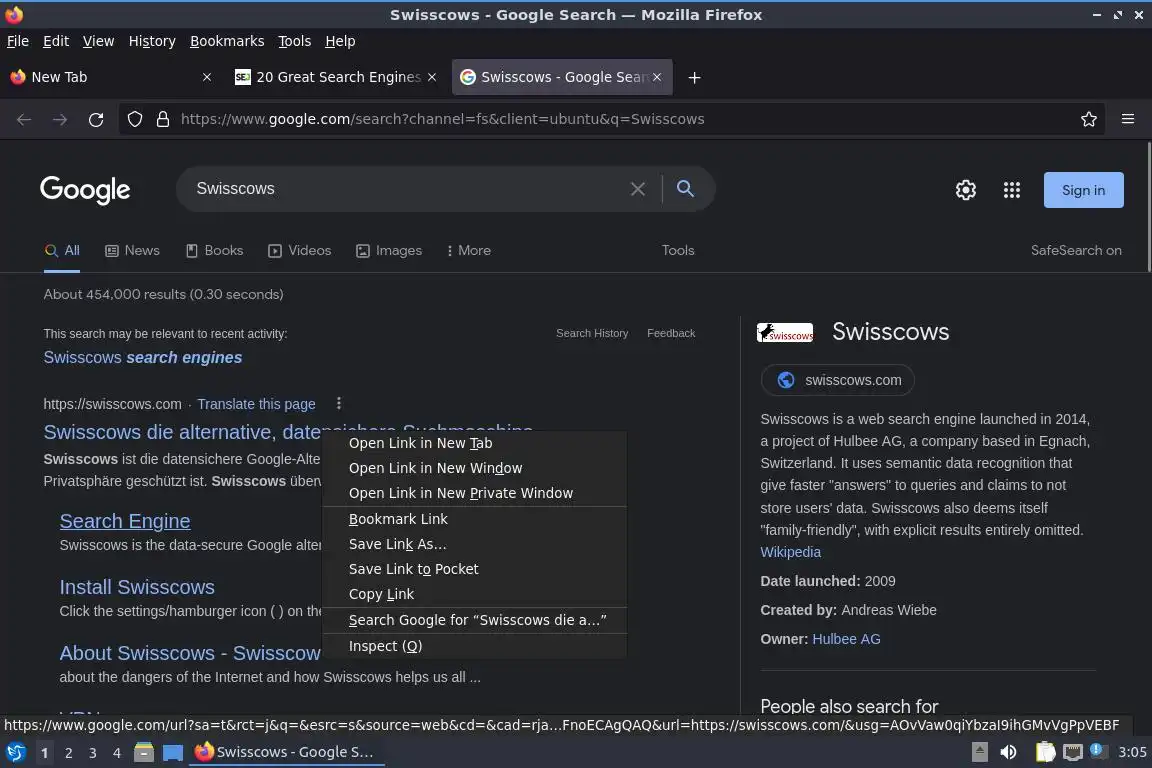Open the Tools search options
The image size is (1152, 768).
tap(677, 251)
